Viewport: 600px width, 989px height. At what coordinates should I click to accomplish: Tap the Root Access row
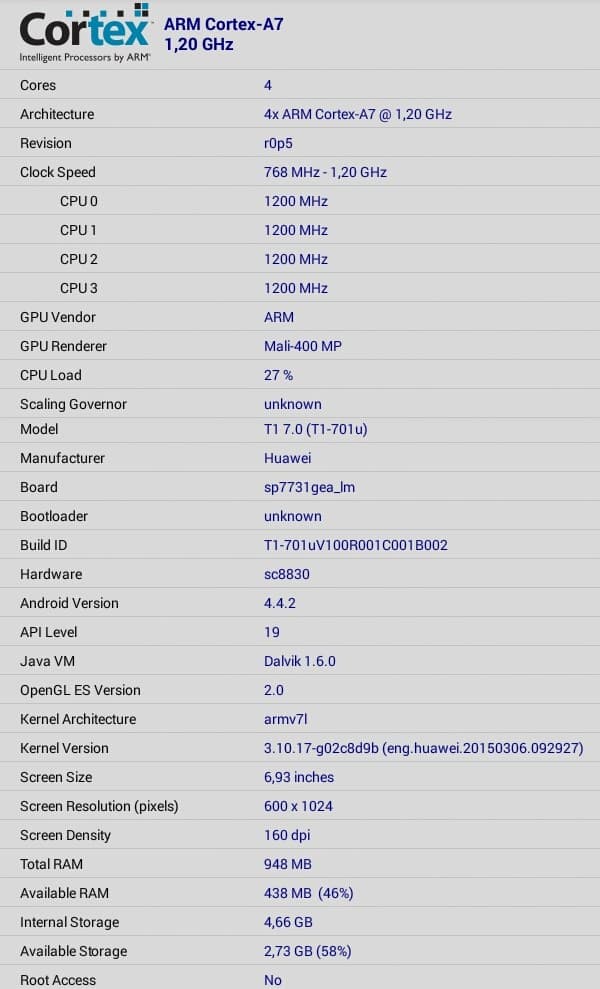pyautogui.click(x=300, y=980)
